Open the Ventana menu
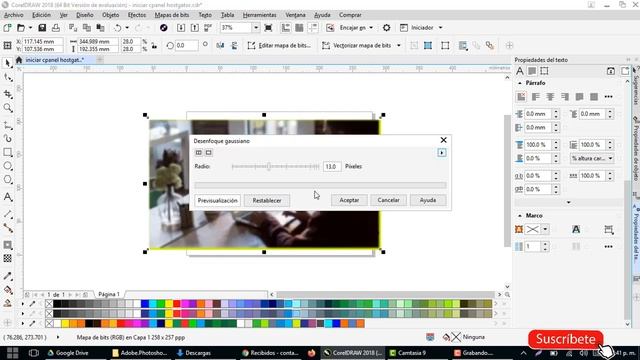Image resolution: width=640 pixels, height=360 pixels. click(x=295, y=15)
